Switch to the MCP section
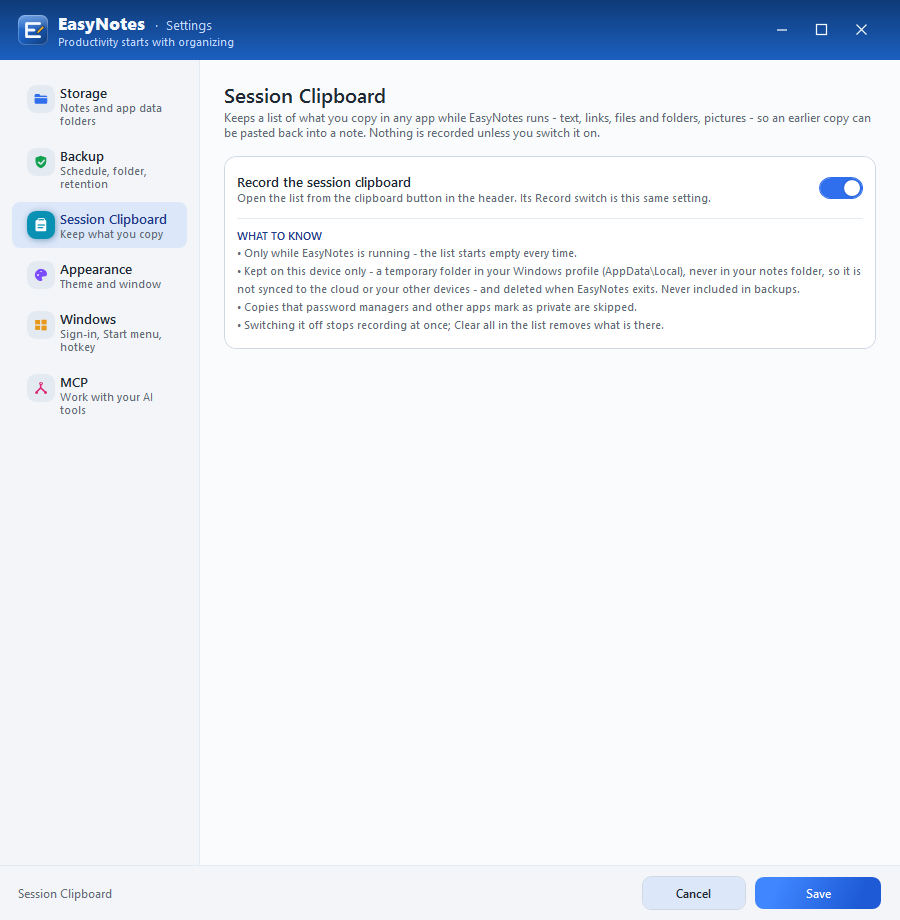Screen dimensions: 900x920 pos(100,395)
